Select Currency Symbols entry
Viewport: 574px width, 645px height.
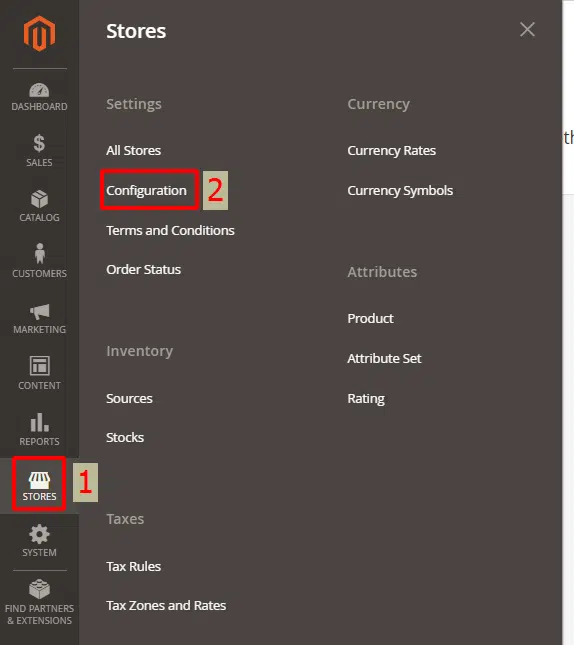(x=400, y=190)
